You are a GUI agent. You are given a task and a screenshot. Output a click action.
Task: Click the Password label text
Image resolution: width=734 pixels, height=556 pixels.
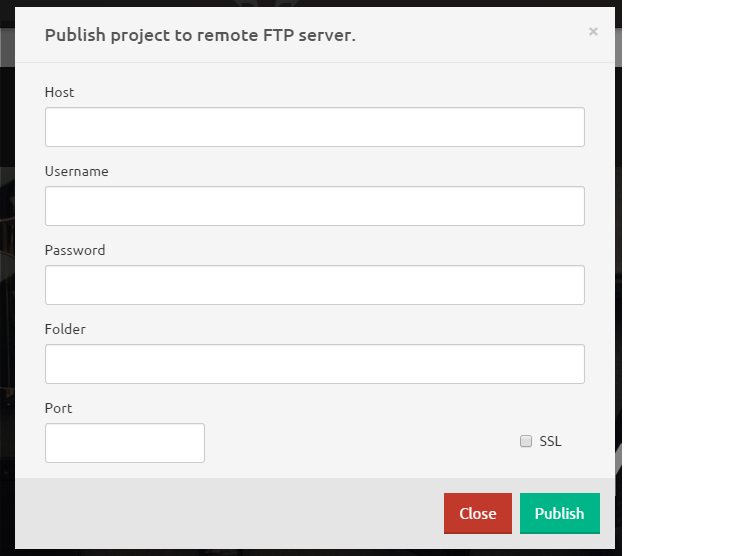coord(75,250)
